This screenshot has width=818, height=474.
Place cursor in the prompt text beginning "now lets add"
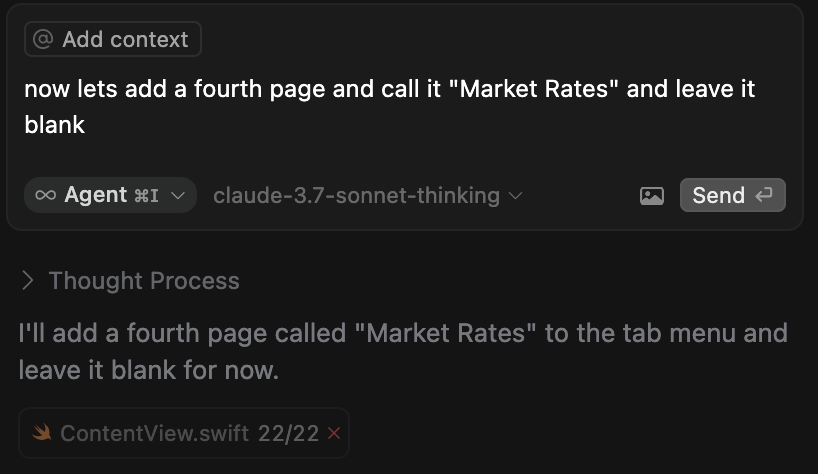pyautogui.click(x=389, y=106)
